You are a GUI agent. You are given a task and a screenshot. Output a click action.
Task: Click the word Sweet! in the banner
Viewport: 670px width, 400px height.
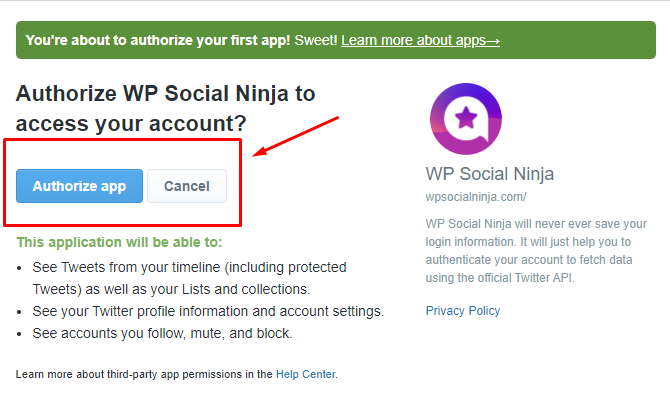pos(316,40)
